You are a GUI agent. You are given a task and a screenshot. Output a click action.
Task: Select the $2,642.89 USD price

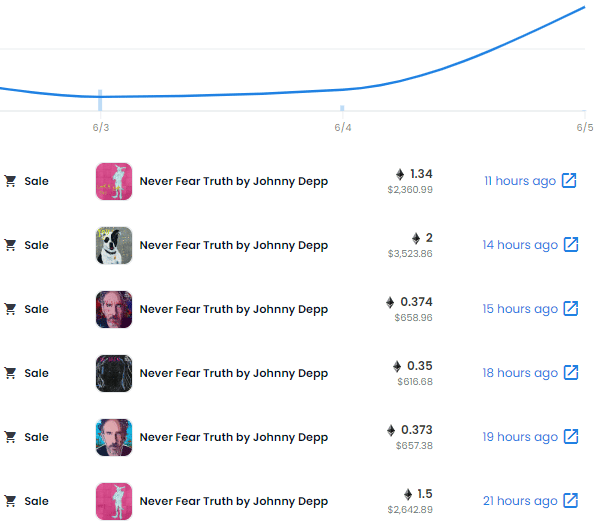coord(410,510)
